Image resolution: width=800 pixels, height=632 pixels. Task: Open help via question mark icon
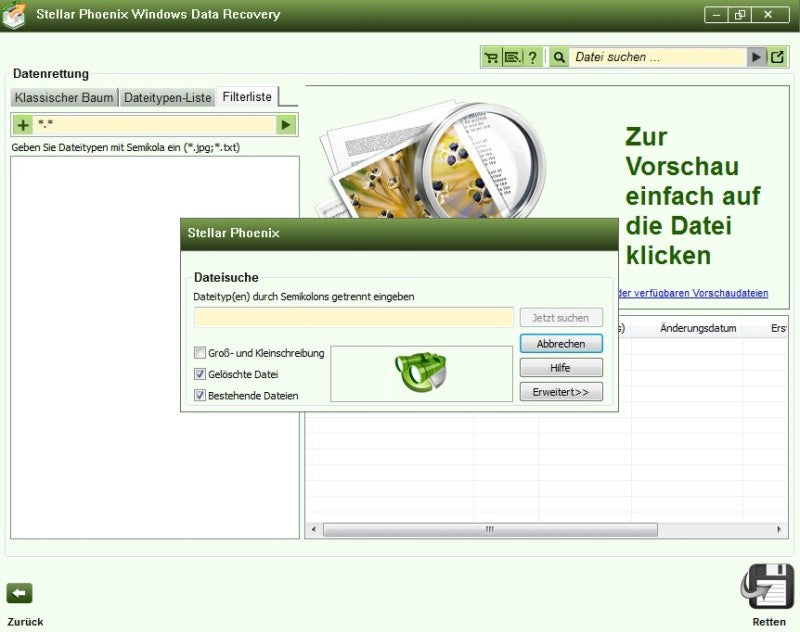pos(533,57)
